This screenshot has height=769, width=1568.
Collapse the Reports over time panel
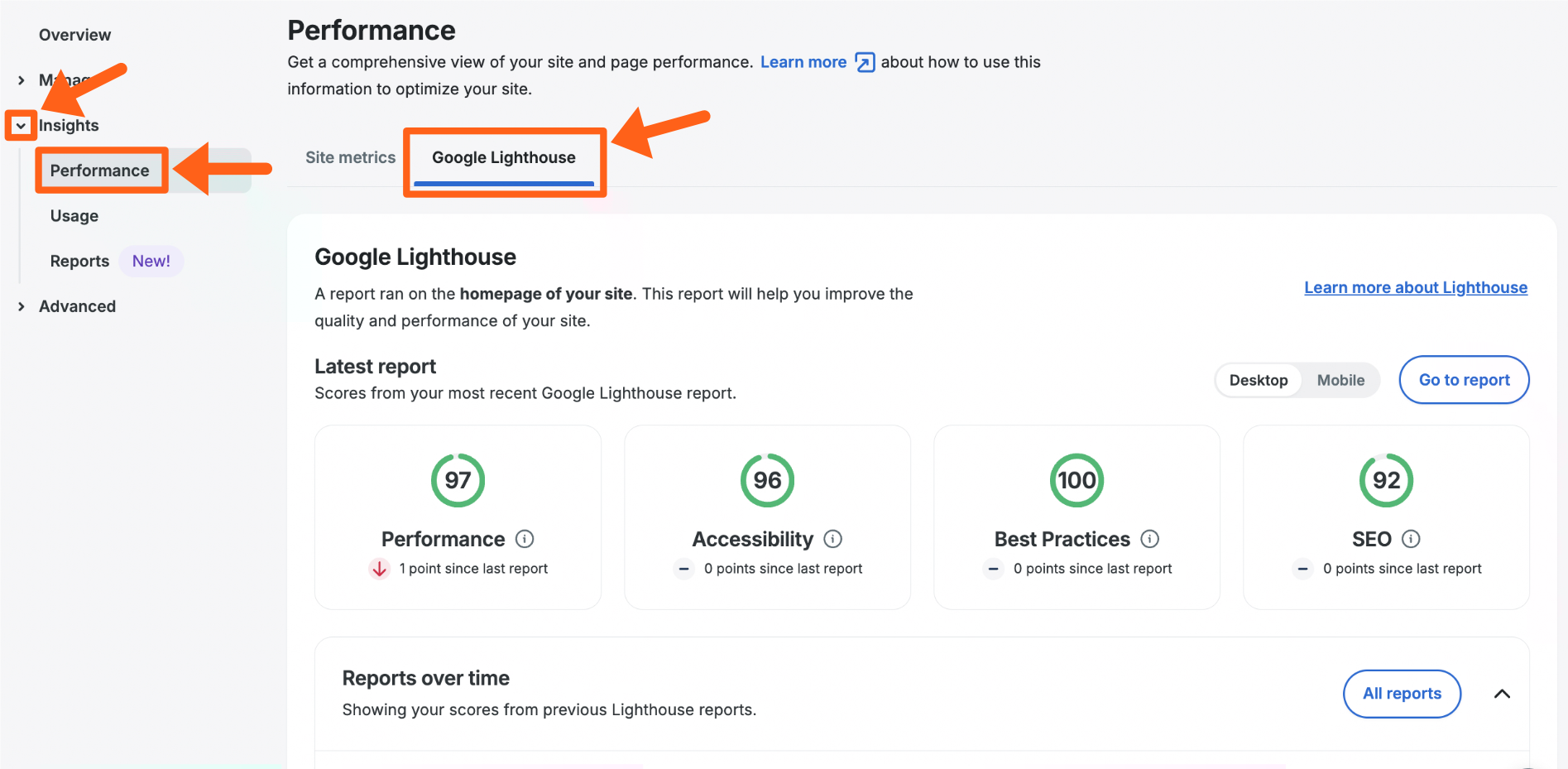[x=1502, y=694]
